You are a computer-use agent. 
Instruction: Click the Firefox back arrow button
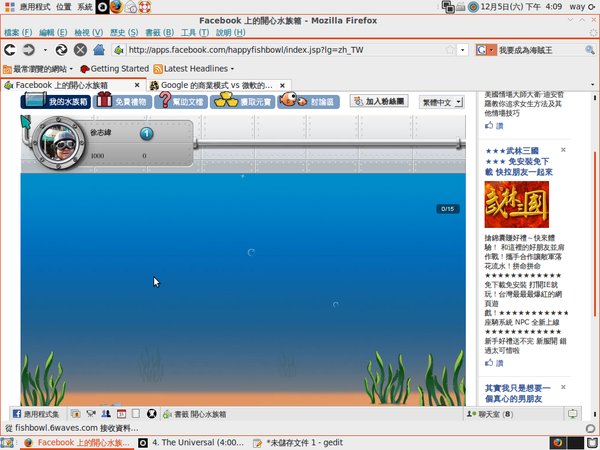click(x=10, y=50)
